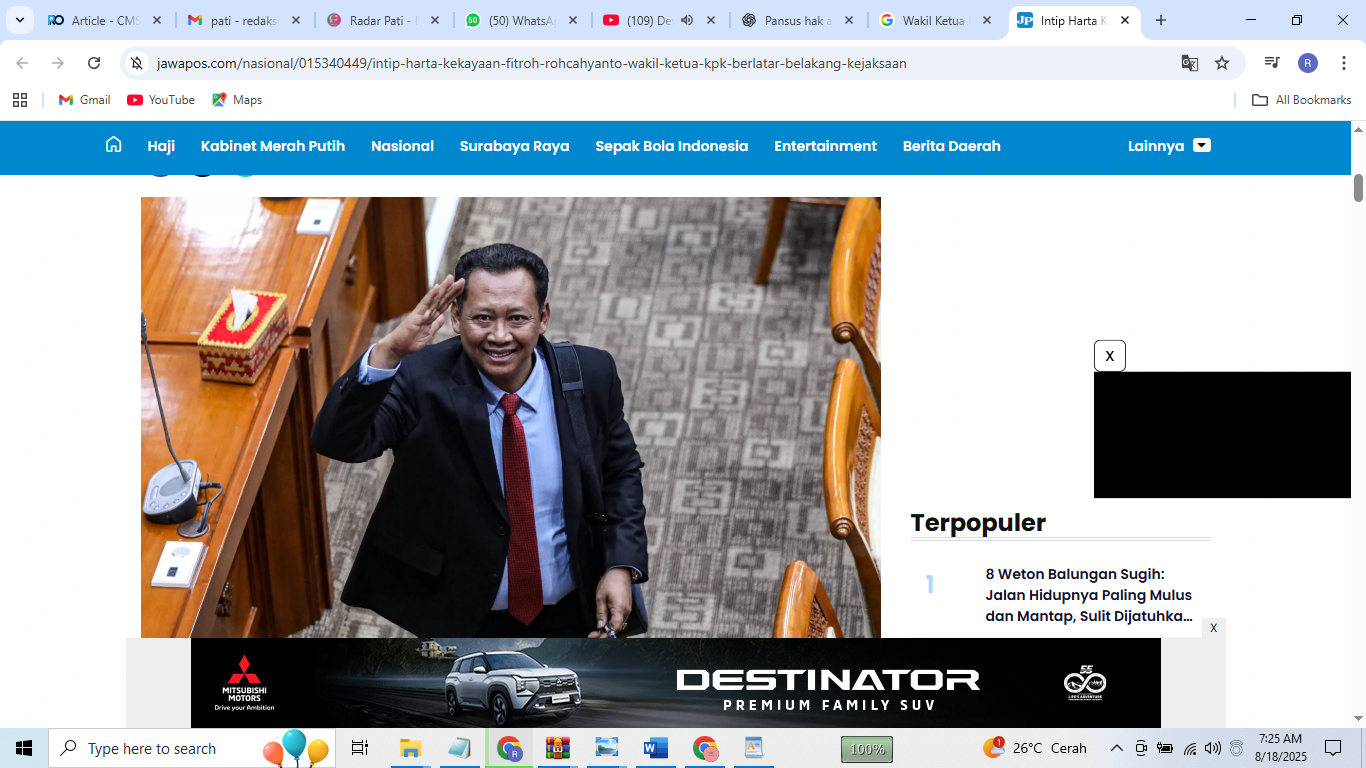The width and height of the screenshot is (1366, 768).
Task: Bookmark this page via the star icon
Action: pyautogui.click(x=1221, y=62)
